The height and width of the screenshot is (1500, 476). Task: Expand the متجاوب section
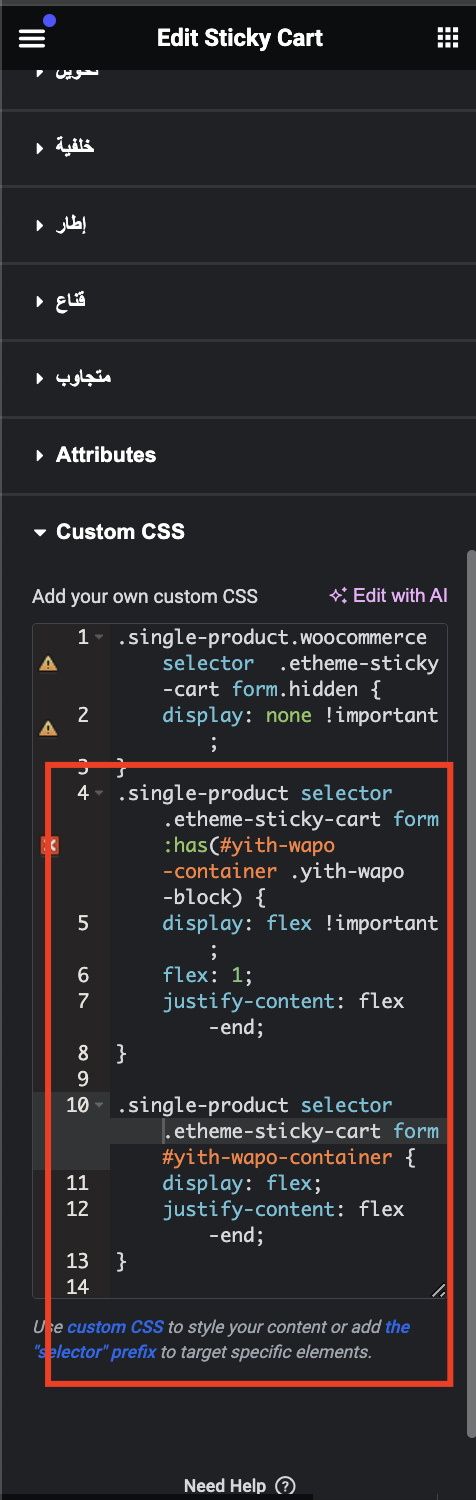pyautogui.click(x=73, y=378)
